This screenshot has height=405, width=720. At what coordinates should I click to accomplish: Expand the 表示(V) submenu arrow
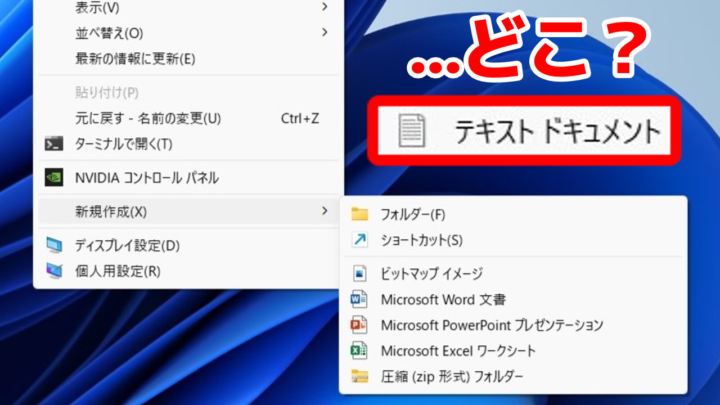pos(325,7)
